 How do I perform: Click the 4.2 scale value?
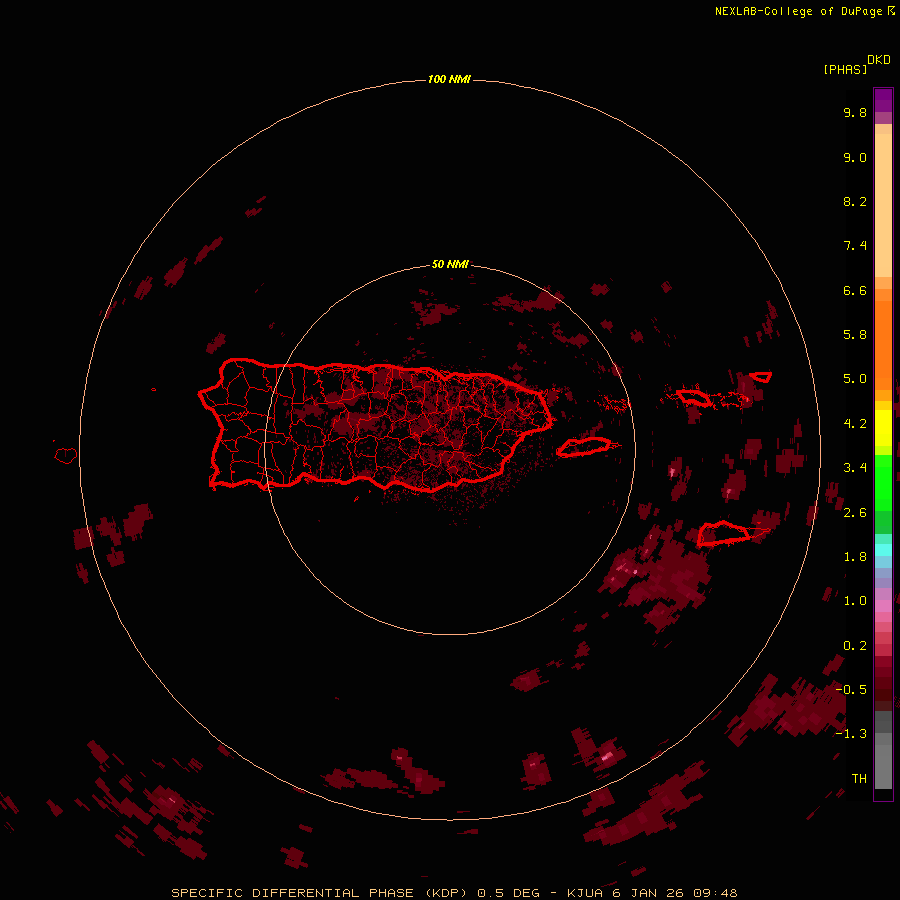coord(855,424)
